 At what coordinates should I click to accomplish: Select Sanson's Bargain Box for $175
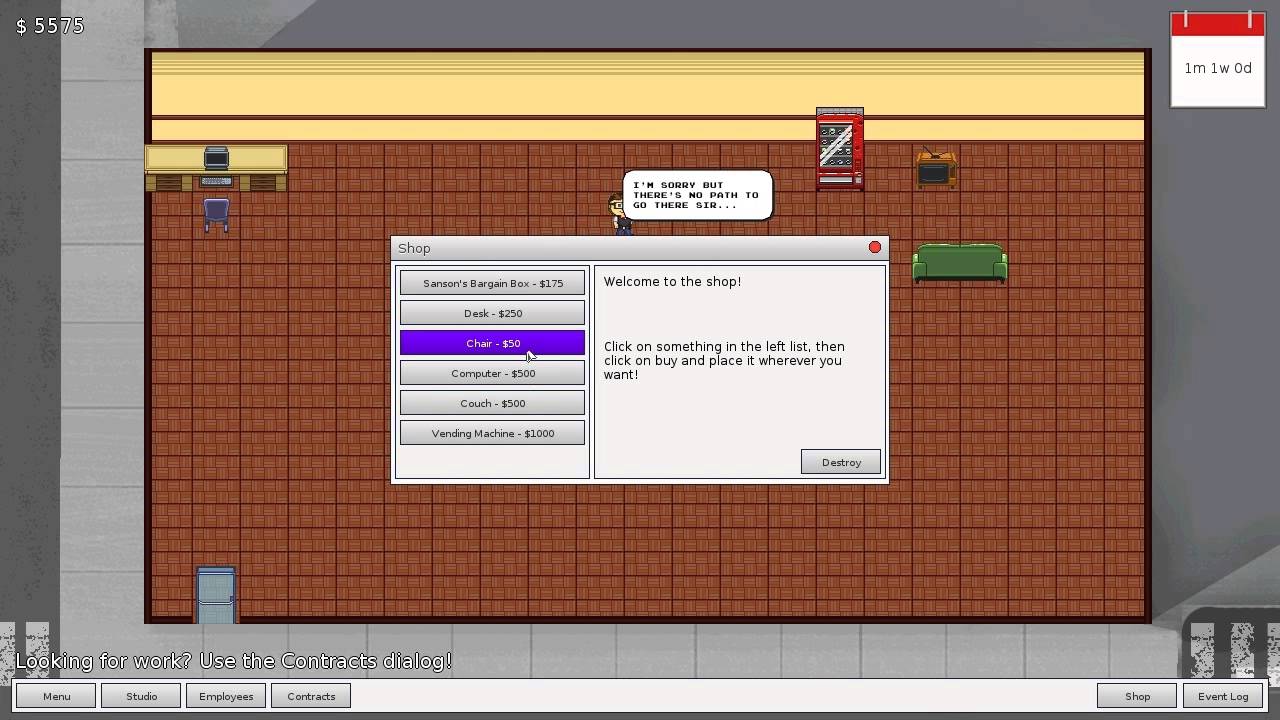[x=492, y=283]
